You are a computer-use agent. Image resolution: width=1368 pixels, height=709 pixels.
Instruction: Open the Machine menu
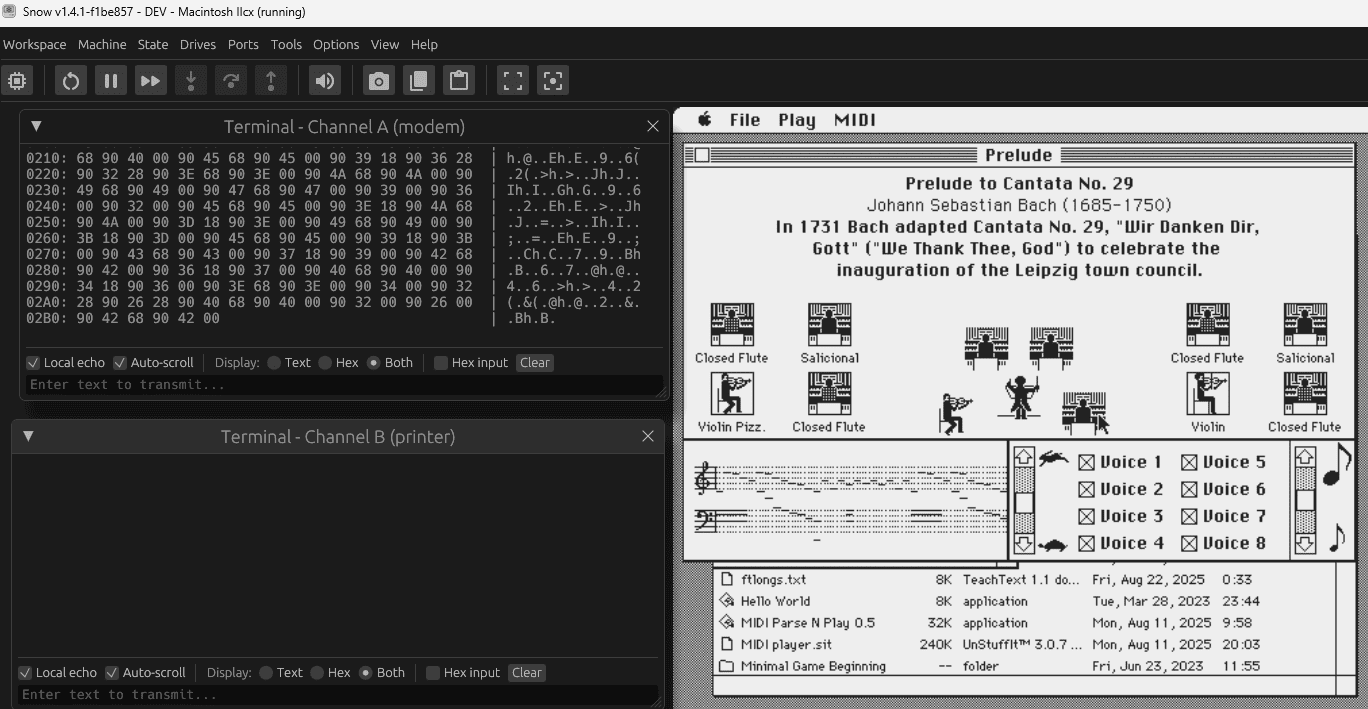click(102, 44)
